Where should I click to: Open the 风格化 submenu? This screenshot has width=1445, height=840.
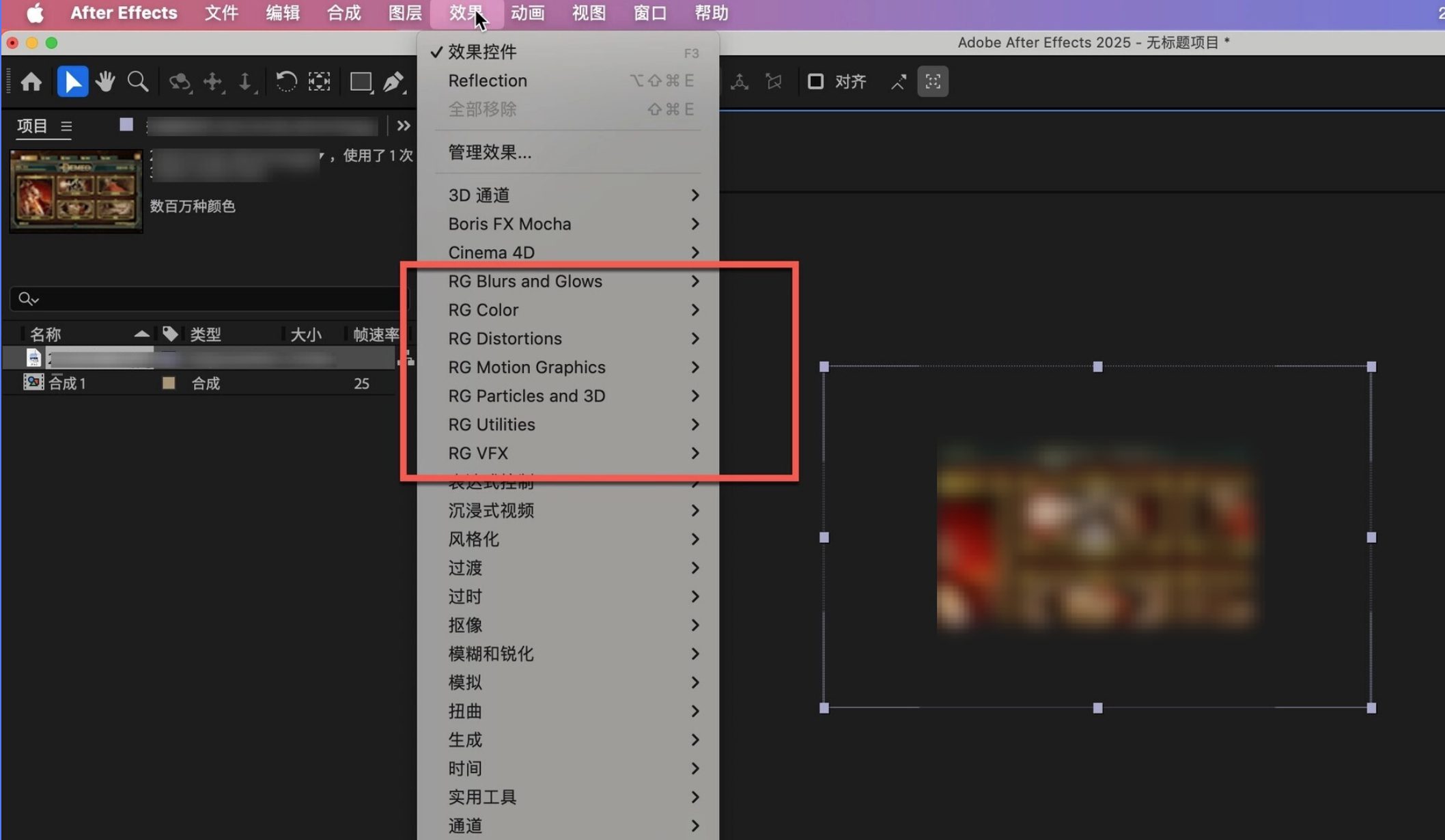point(567,540)
